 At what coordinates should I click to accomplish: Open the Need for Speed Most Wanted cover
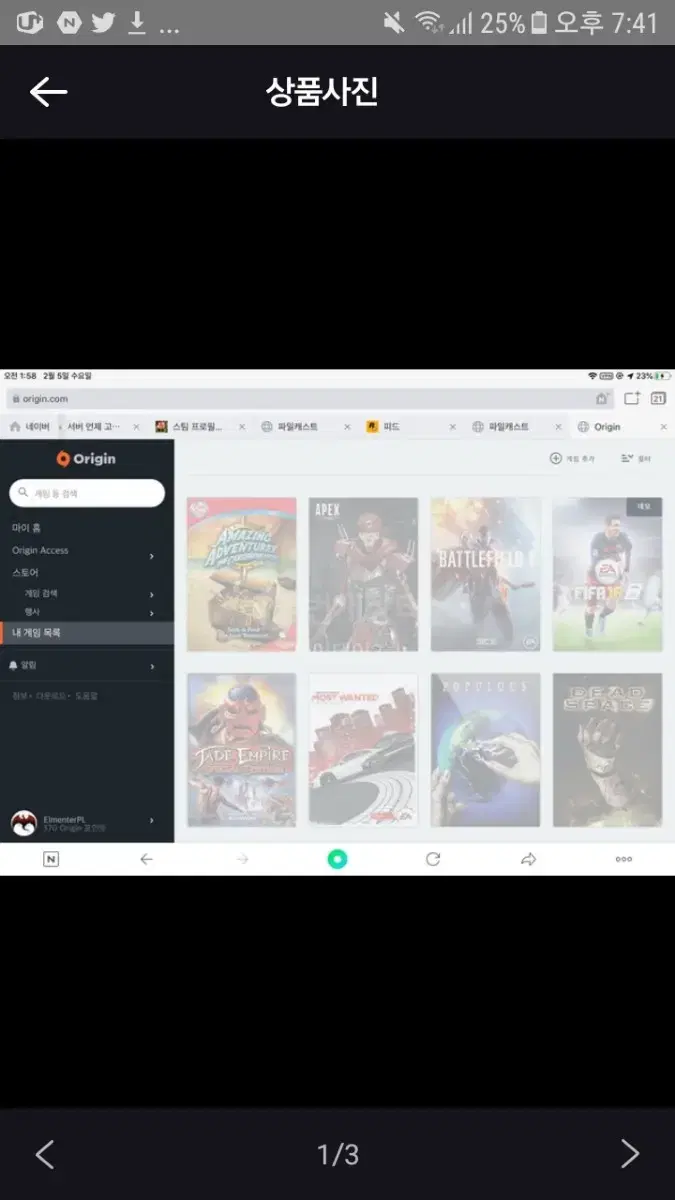click(x=363, y=749)
